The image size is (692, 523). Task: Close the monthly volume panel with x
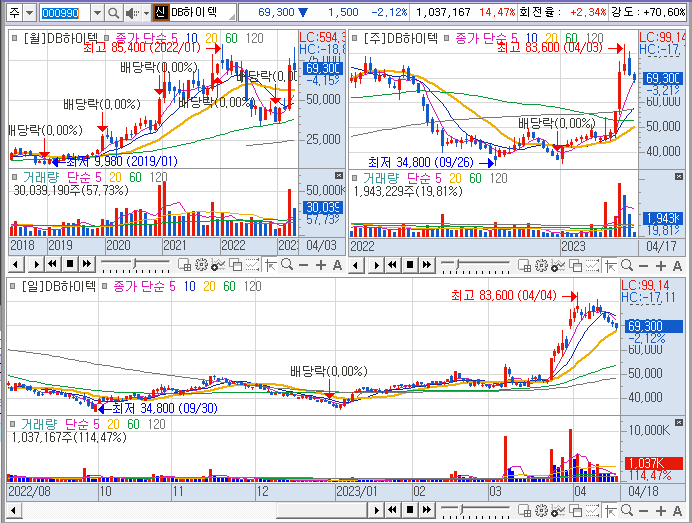click(338, 176)
